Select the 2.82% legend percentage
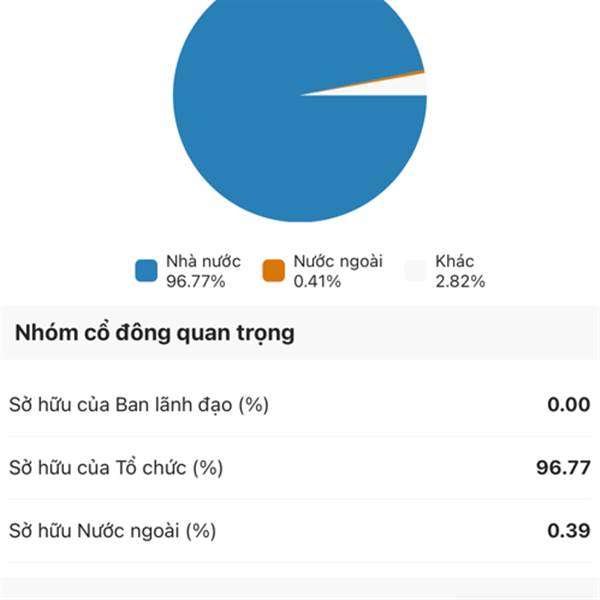Screen dimensions: 600x600 (x=460, y=282)
